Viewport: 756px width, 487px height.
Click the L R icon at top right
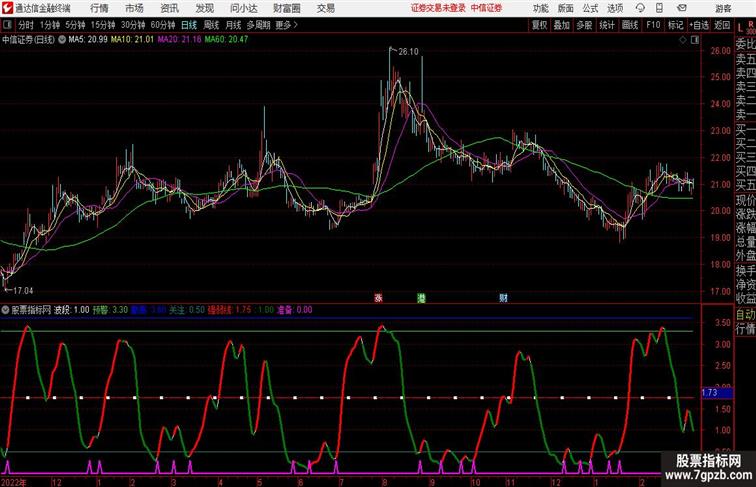point(745,27)
